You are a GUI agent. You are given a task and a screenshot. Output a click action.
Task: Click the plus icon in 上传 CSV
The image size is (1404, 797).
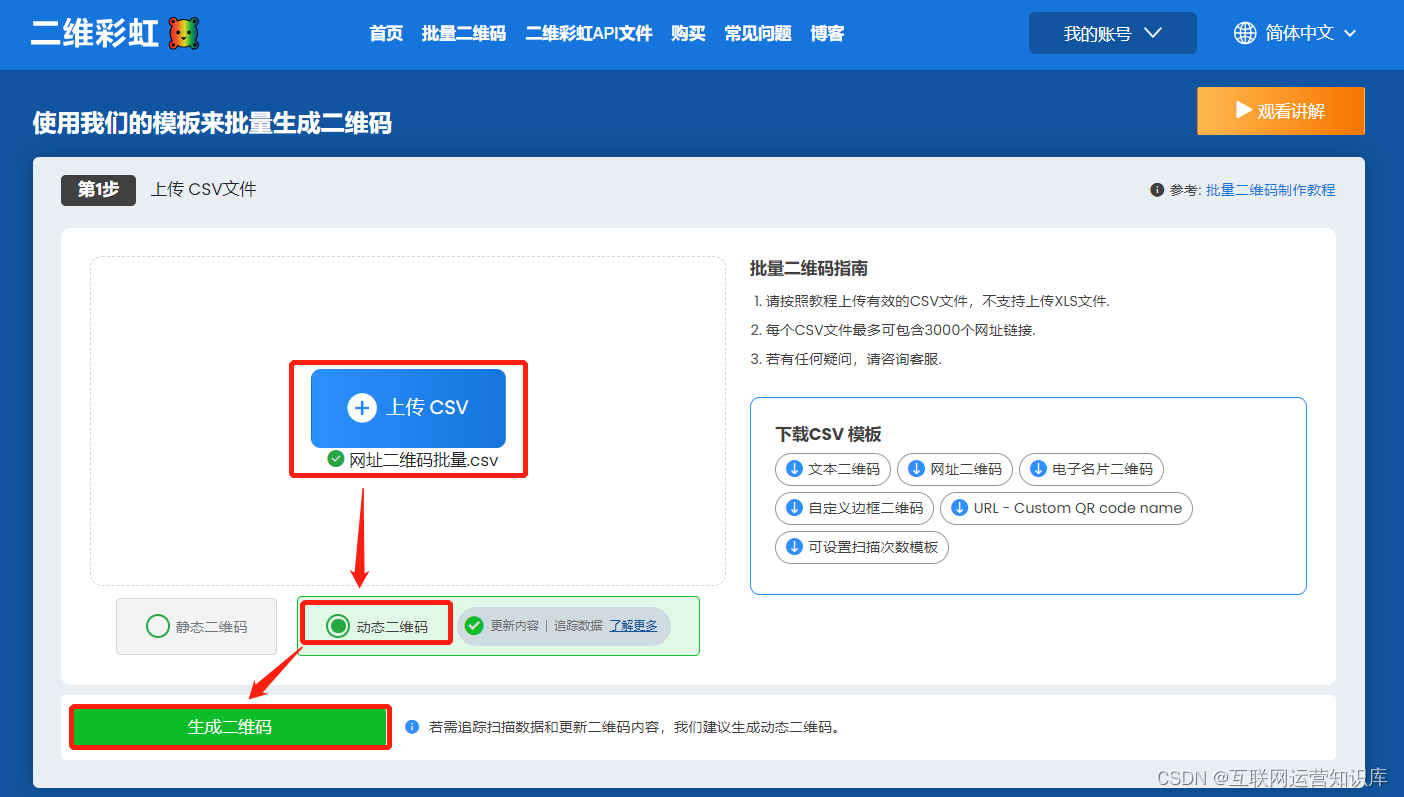coord(361,407)
